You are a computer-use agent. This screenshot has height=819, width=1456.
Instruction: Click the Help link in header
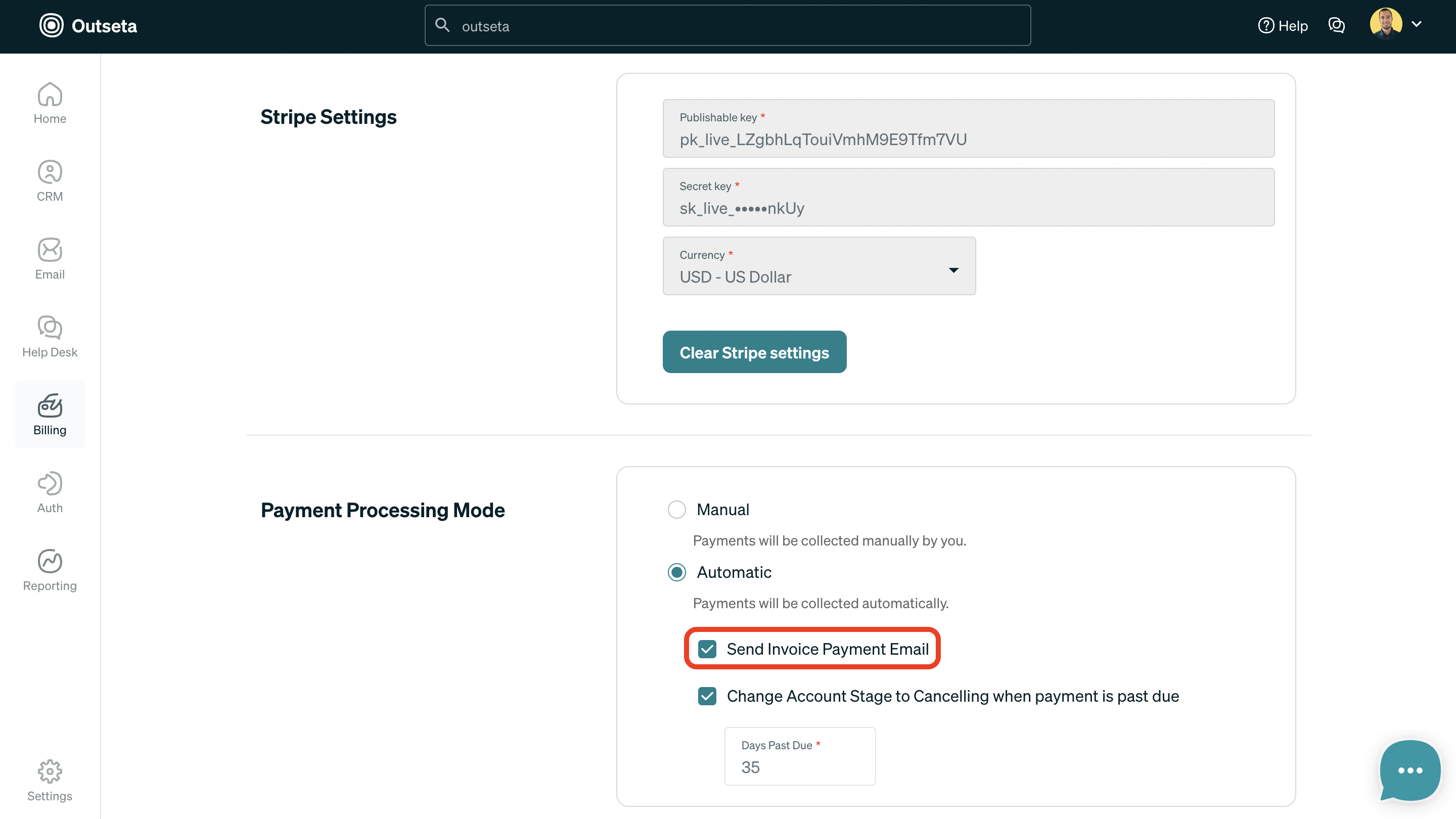tap(1283, 25)
